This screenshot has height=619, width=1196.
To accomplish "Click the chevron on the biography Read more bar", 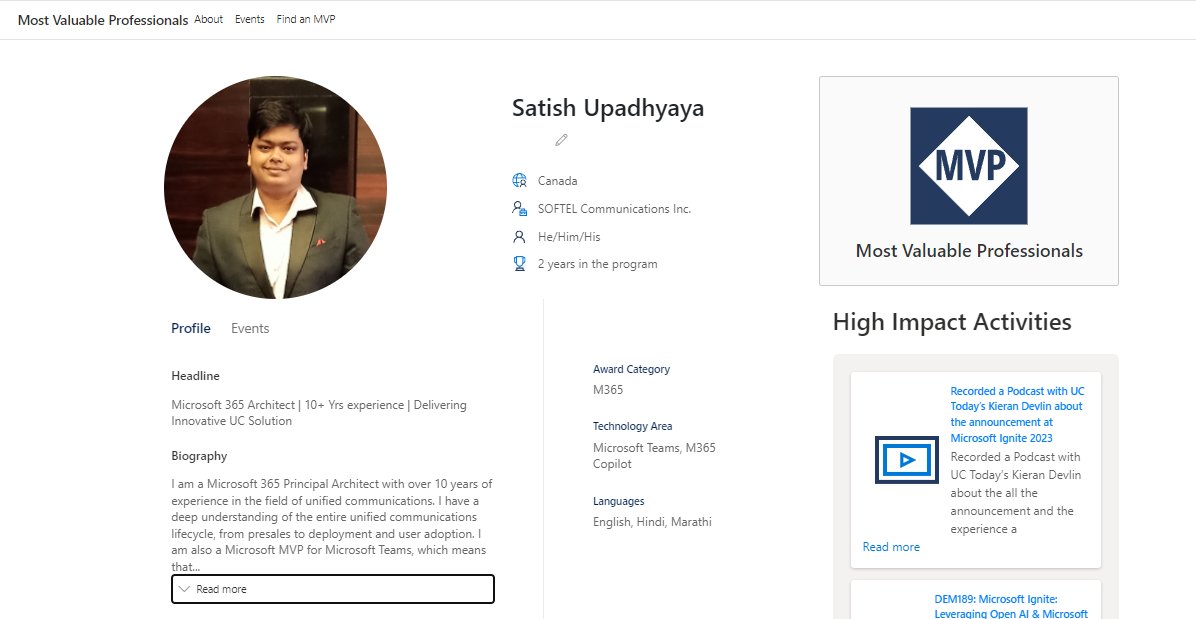I will tap(184, 589).
